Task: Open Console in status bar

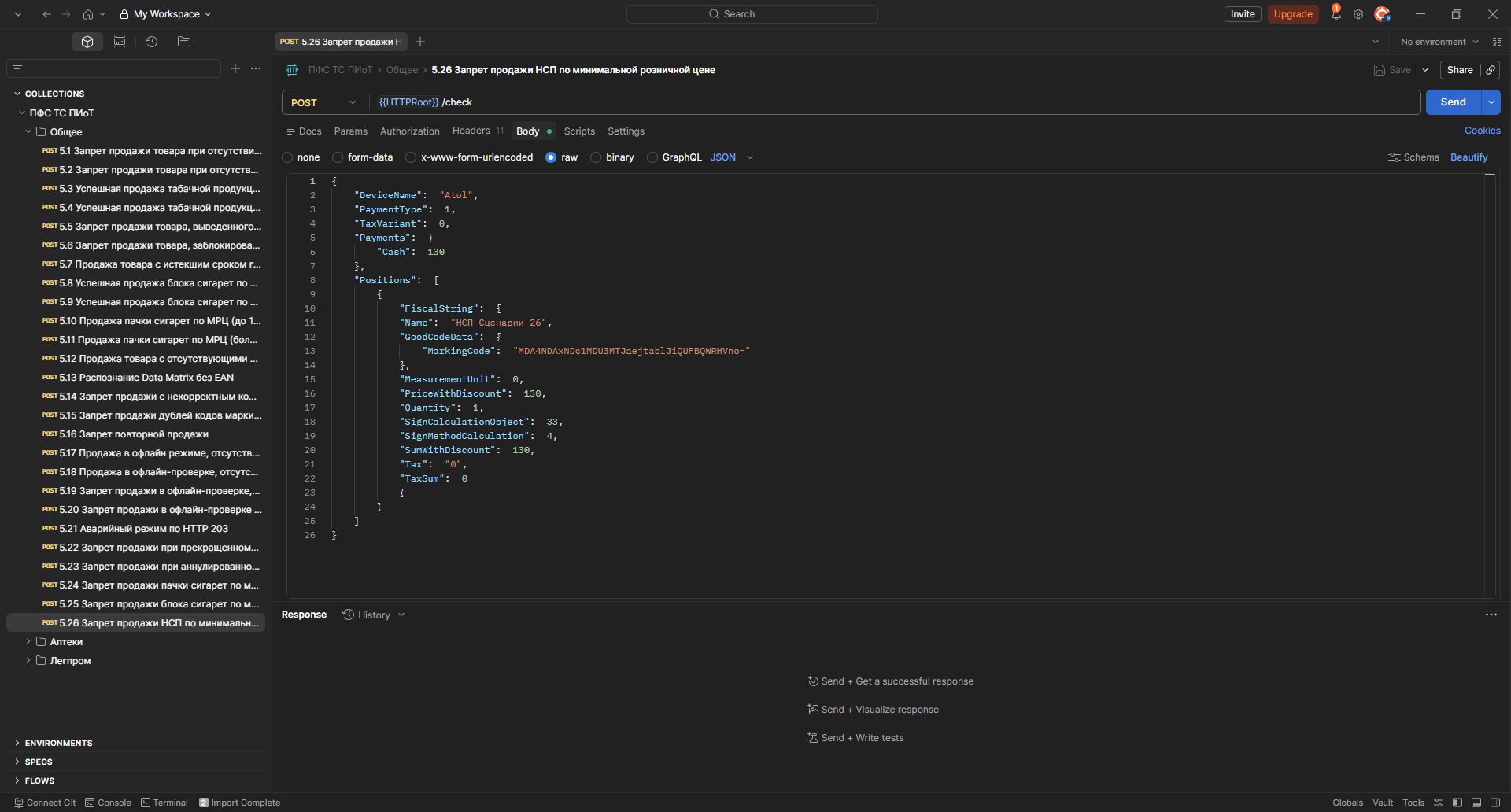Action: click(x=109, y=803)
